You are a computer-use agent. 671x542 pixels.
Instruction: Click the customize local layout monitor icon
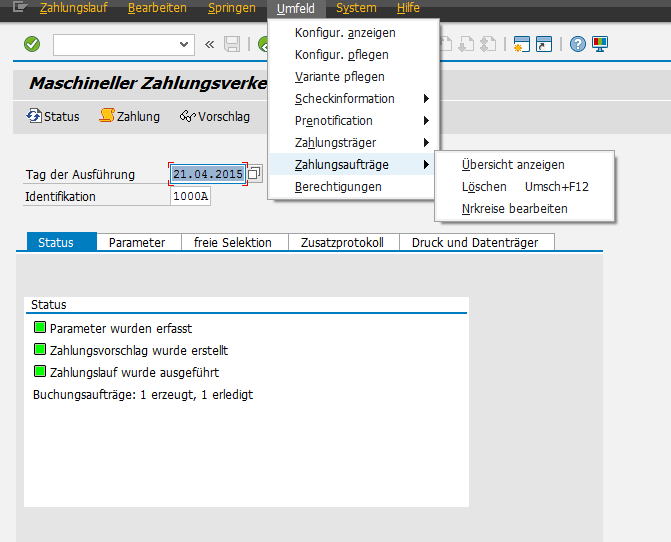click(600, 44)
